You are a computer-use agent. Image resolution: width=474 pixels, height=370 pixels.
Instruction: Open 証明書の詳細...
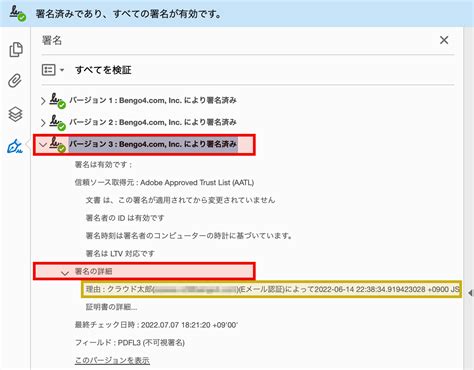[x=112, y=307]
